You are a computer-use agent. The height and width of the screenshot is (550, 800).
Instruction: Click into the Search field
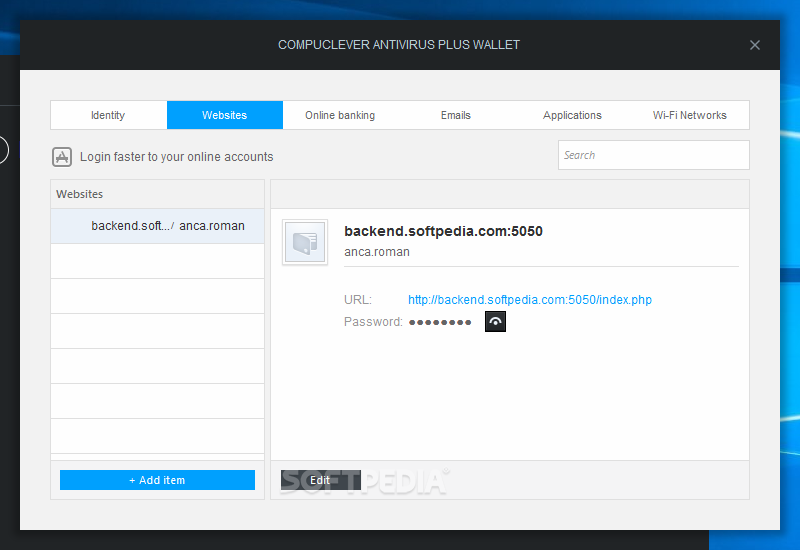[x=654, y=155]
